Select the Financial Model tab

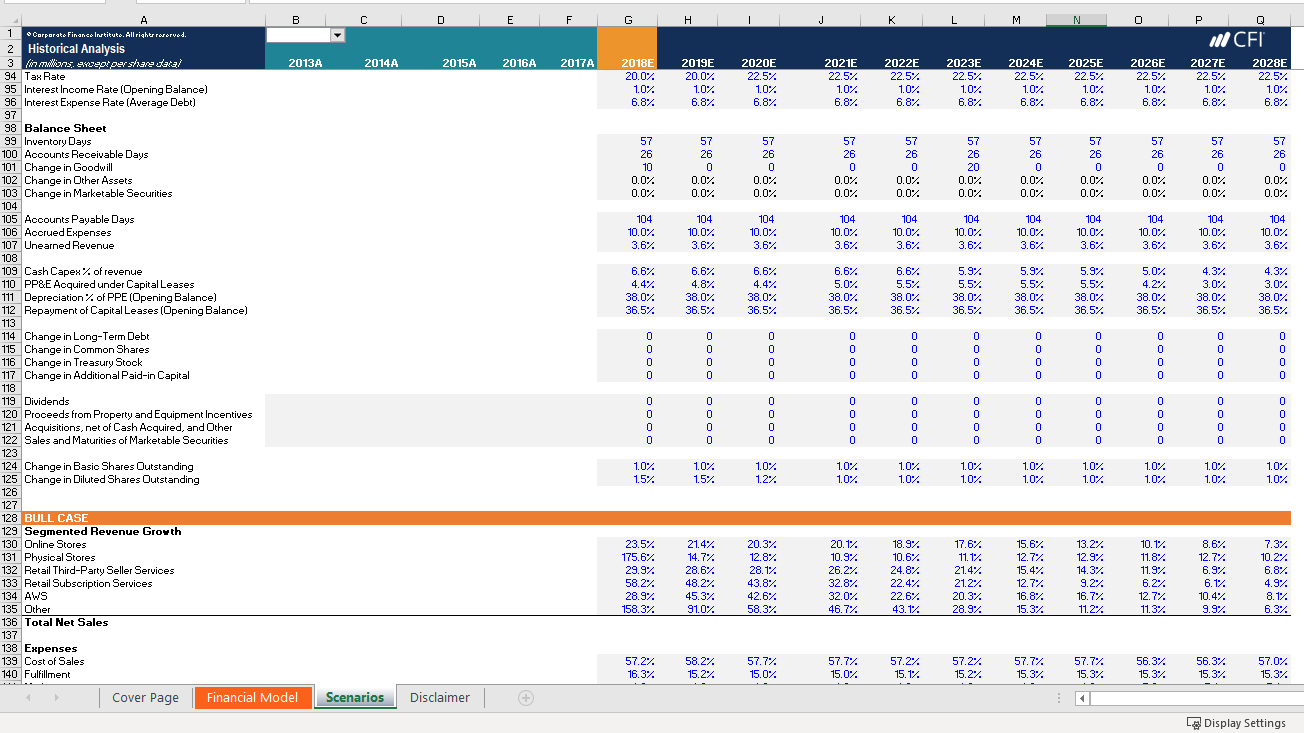253,697
